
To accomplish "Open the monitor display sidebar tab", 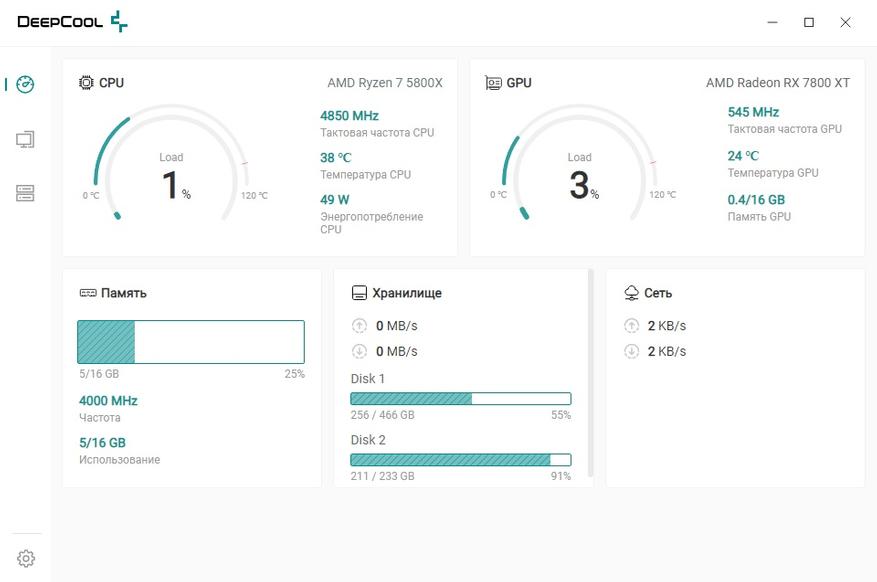I will (25, 139).
